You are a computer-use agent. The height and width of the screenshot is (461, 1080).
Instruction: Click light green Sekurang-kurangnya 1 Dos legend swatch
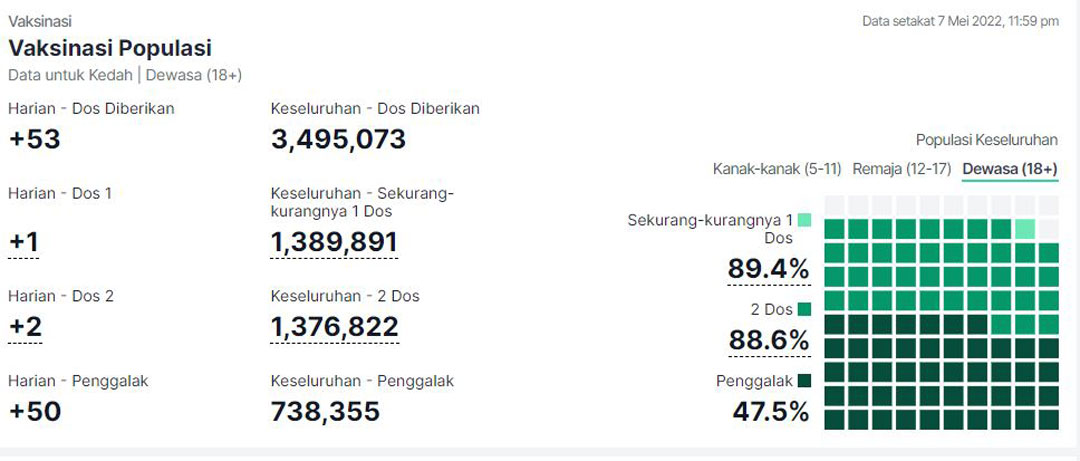click(x=804, y=221)
